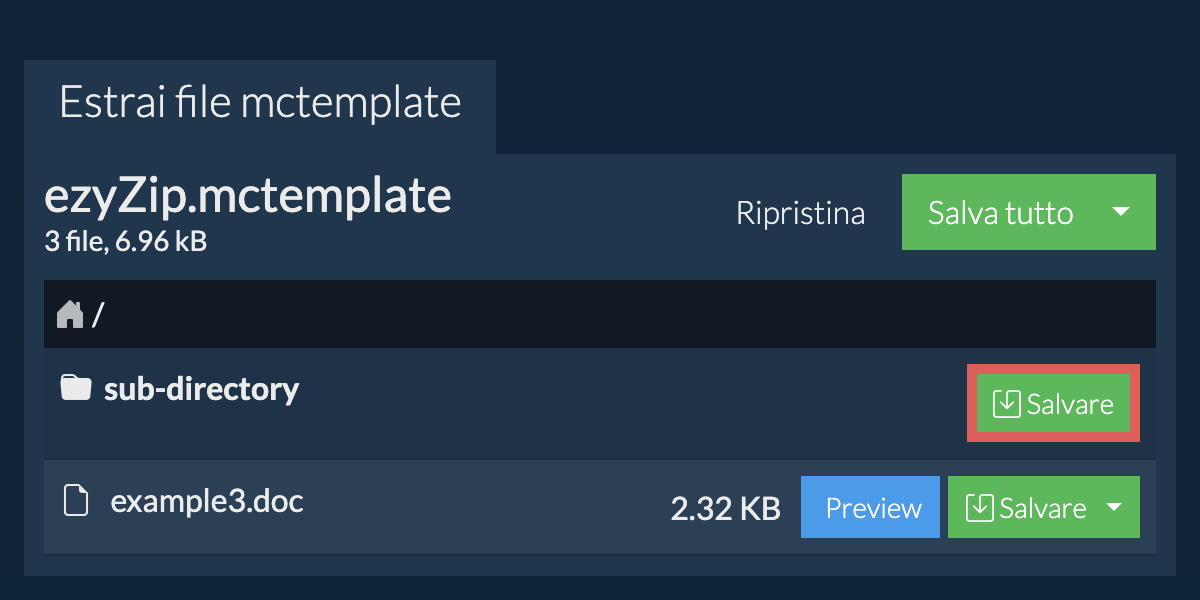Click the 3 file, 6.96 kB summary text
The height and width of the screenshot is (600, 1200).
[125, 241]
